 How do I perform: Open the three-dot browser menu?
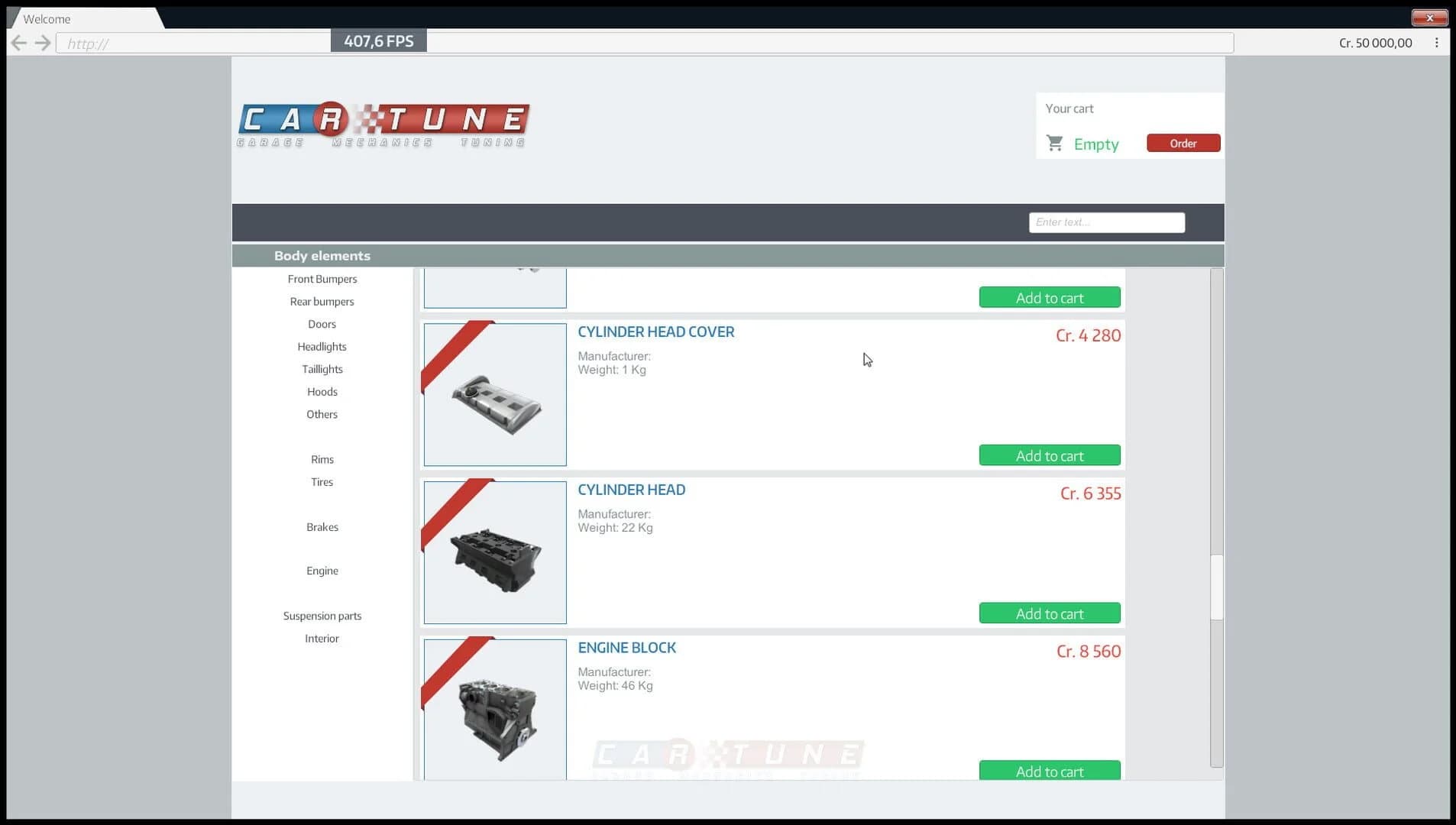point(1436,43)
